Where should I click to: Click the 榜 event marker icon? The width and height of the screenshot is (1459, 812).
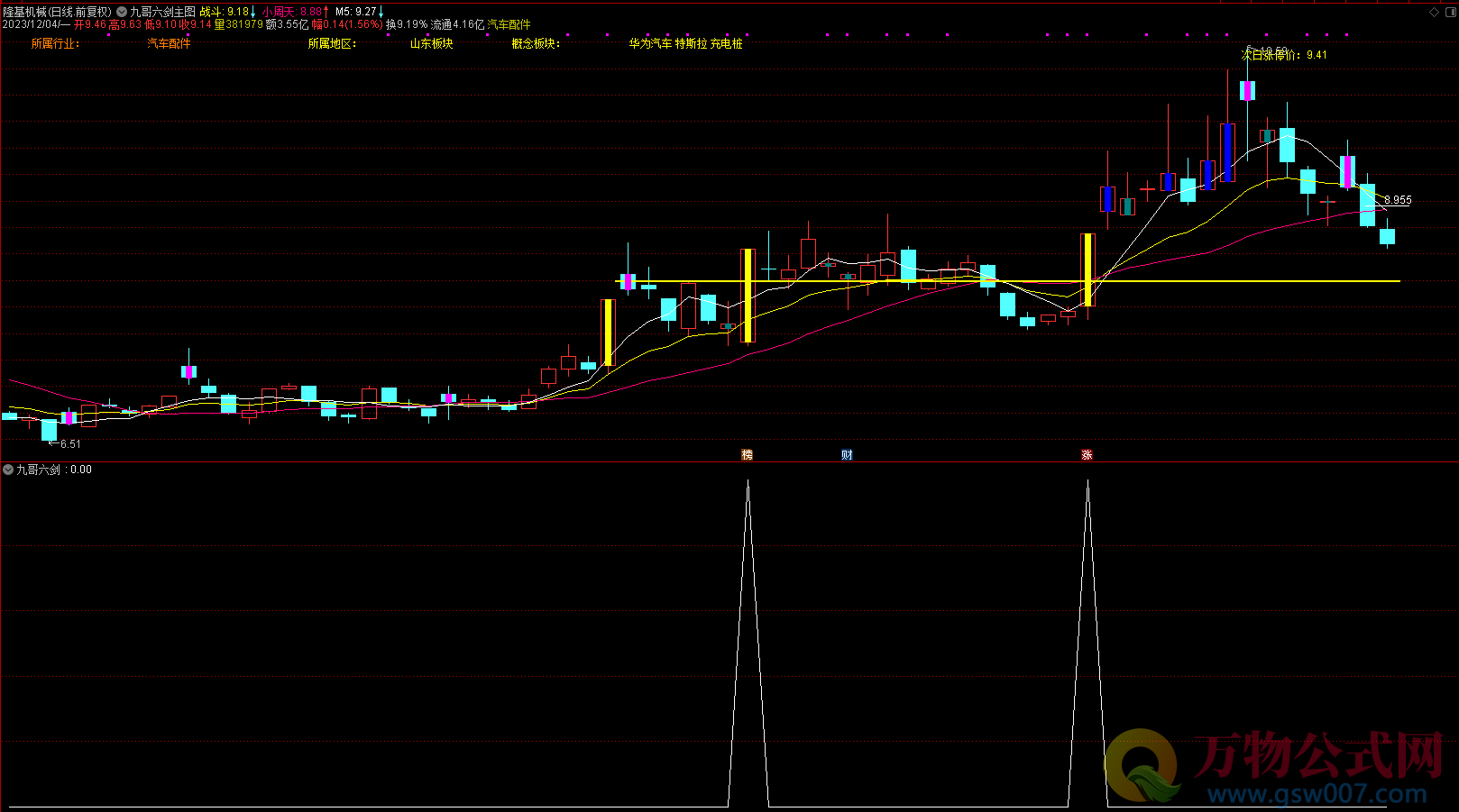point(747,455)
